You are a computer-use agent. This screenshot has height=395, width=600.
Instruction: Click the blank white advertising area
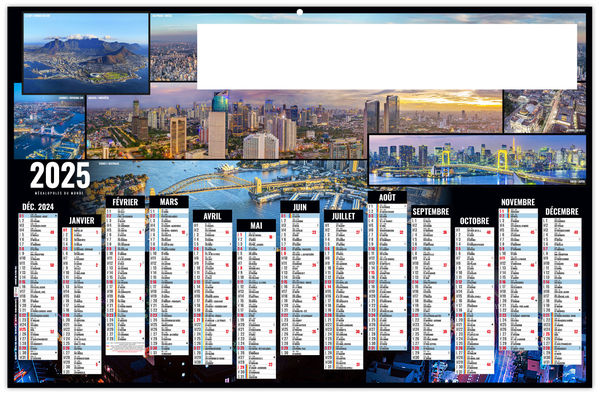pyautogui.click(x=387, y=57)
